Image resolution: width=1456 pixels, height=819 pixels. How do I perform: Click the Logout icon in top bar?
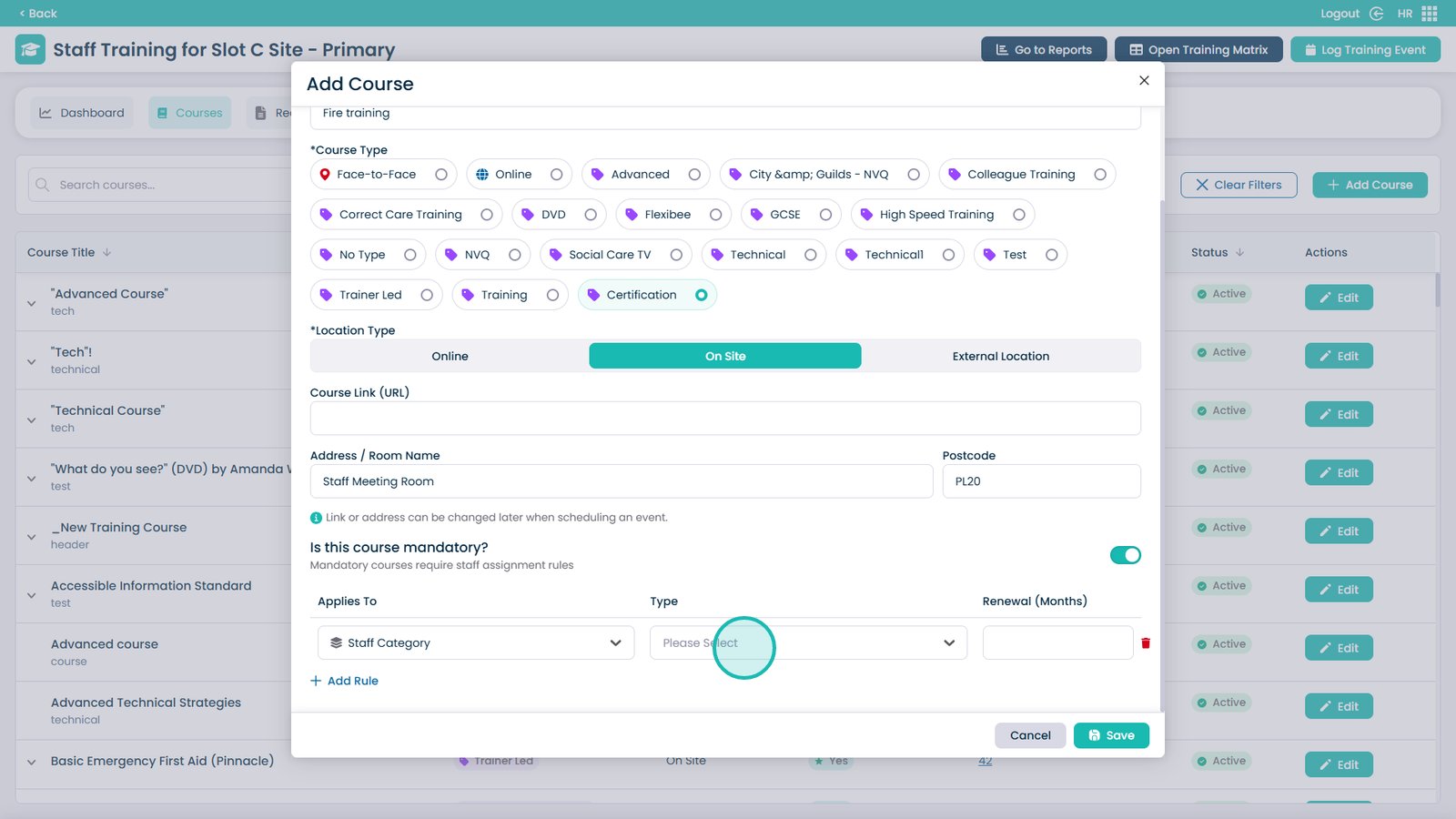pos(1376,14)
